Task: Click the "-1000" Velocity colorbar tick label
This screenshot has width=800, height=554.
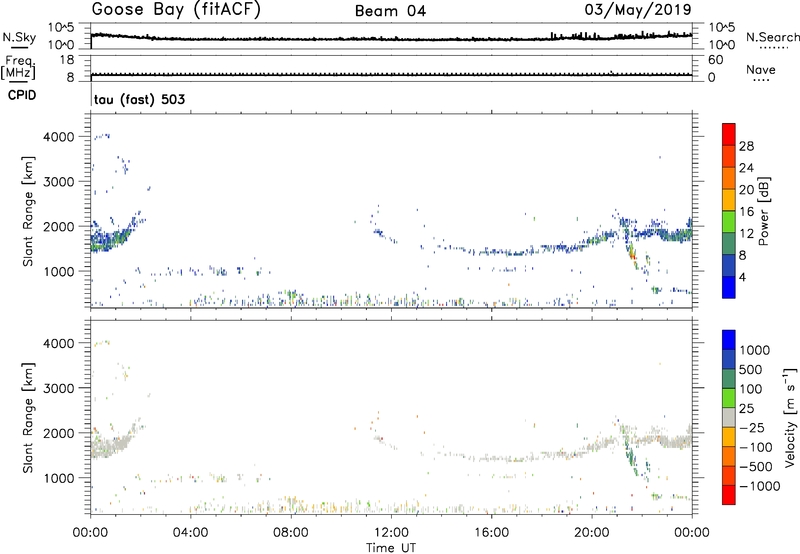Action: click(760, 486)
